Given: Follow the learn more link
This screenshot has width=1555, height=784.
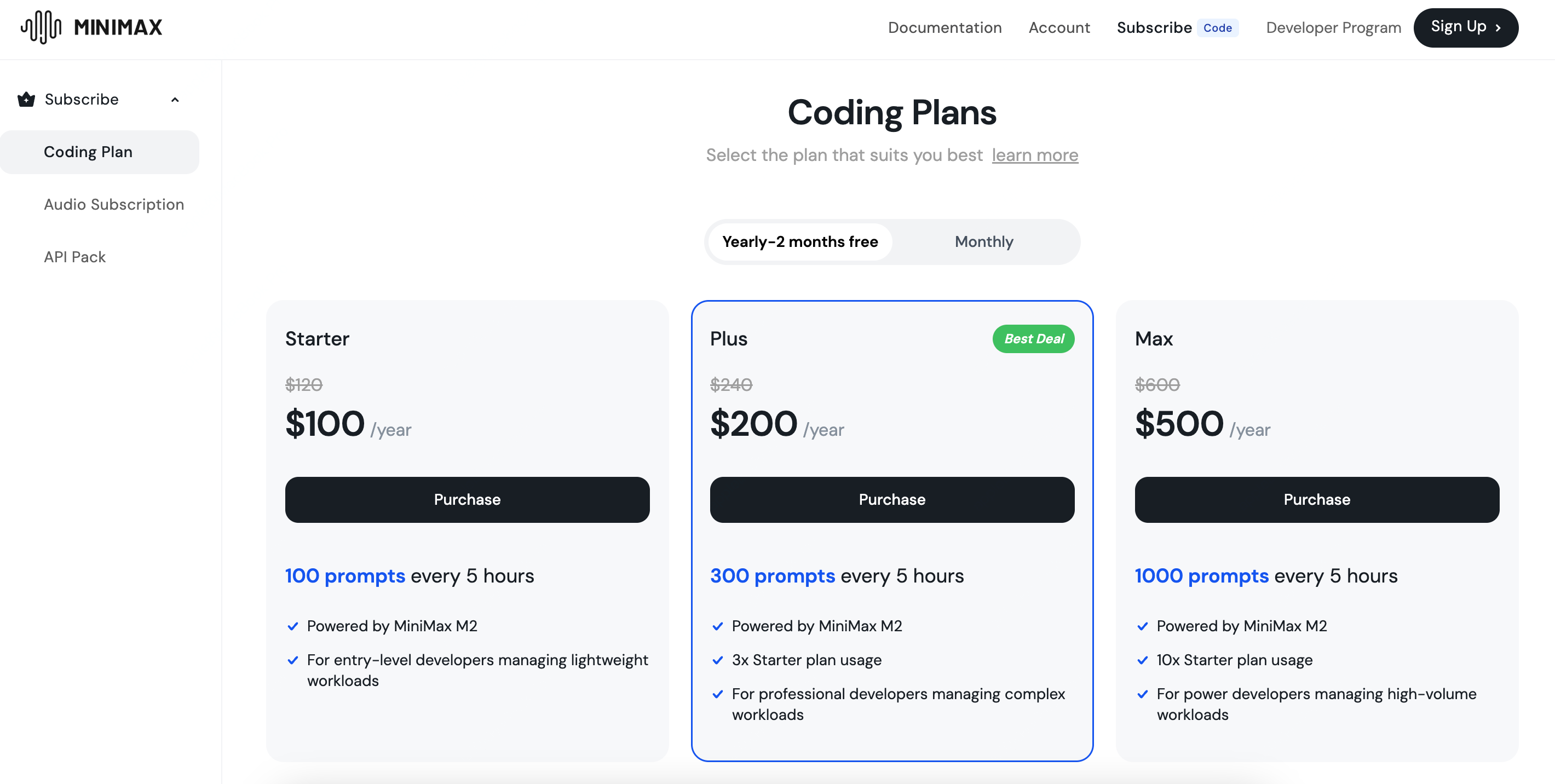Looking at the screenshot, I should pos(1034,155).
